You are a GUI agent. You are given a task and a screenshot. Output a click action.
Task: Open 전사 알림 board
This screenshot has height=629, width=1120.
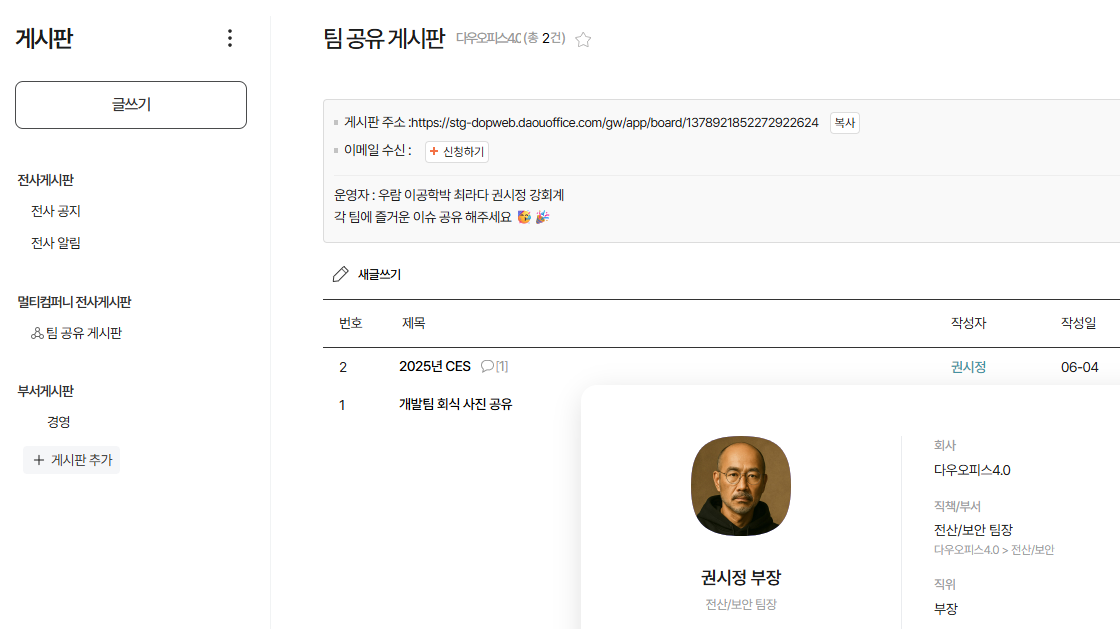[x=56, y=243]
